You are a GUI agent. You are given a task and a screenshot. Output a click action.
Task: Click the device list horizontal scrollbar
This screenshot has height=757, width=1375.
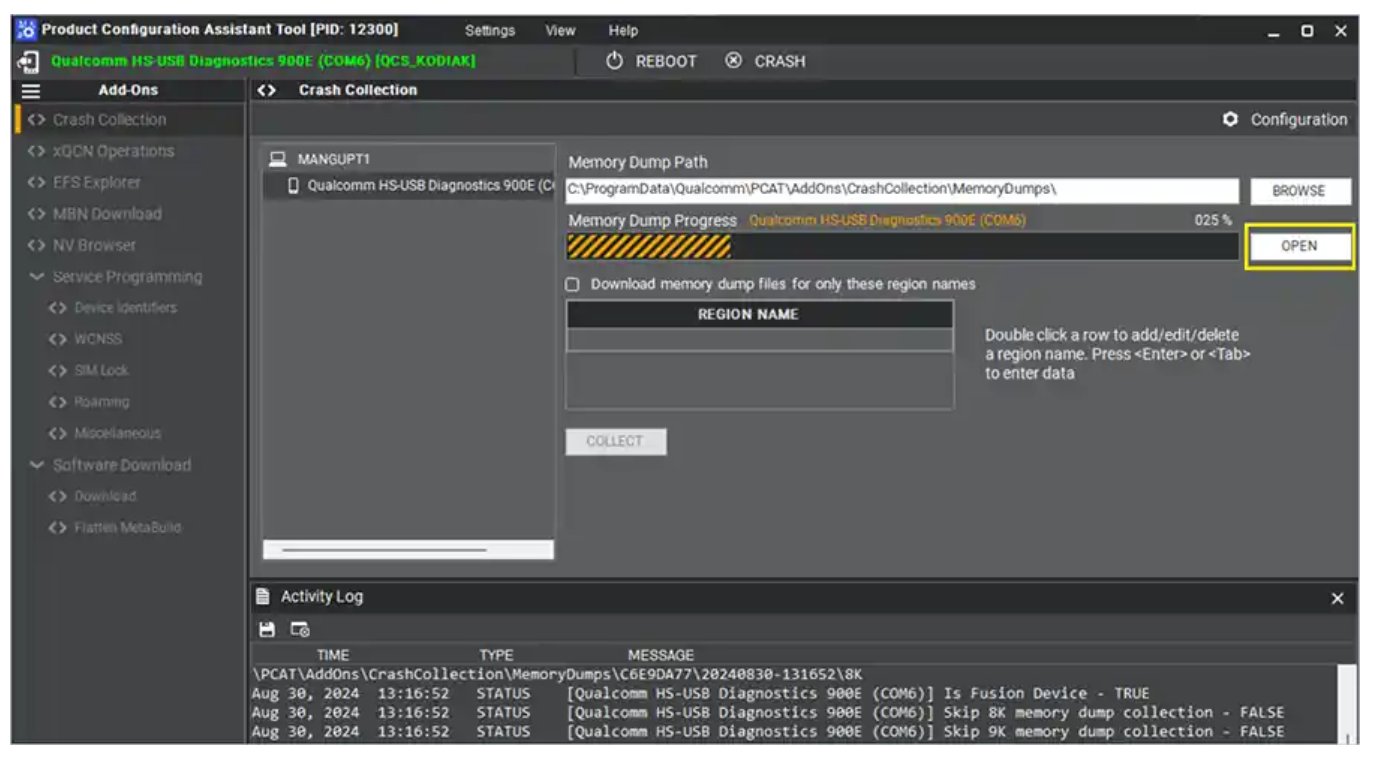[408, 550]
